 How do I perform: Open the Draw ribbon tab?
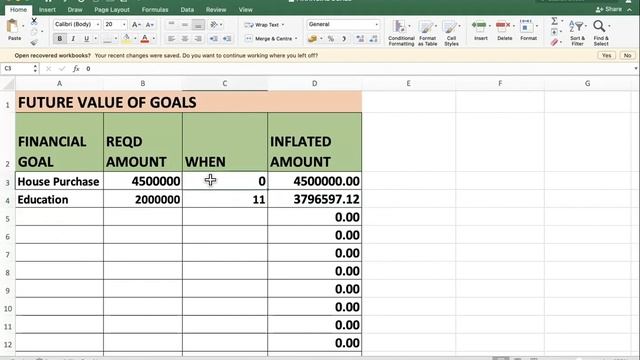[75, 9]
